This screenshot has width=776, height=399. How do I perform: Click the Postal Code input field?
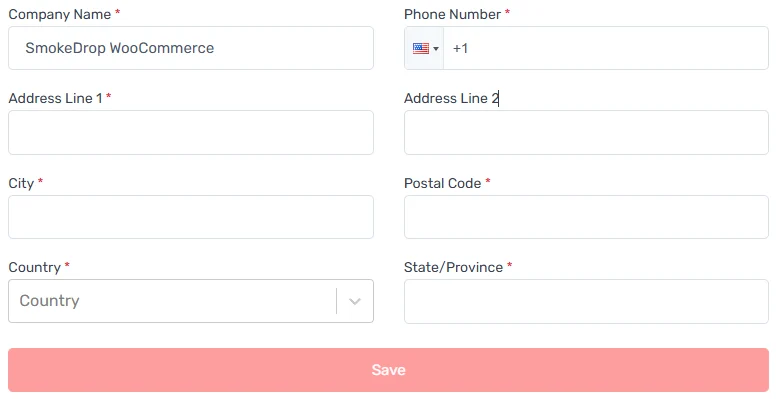point(586,217)
